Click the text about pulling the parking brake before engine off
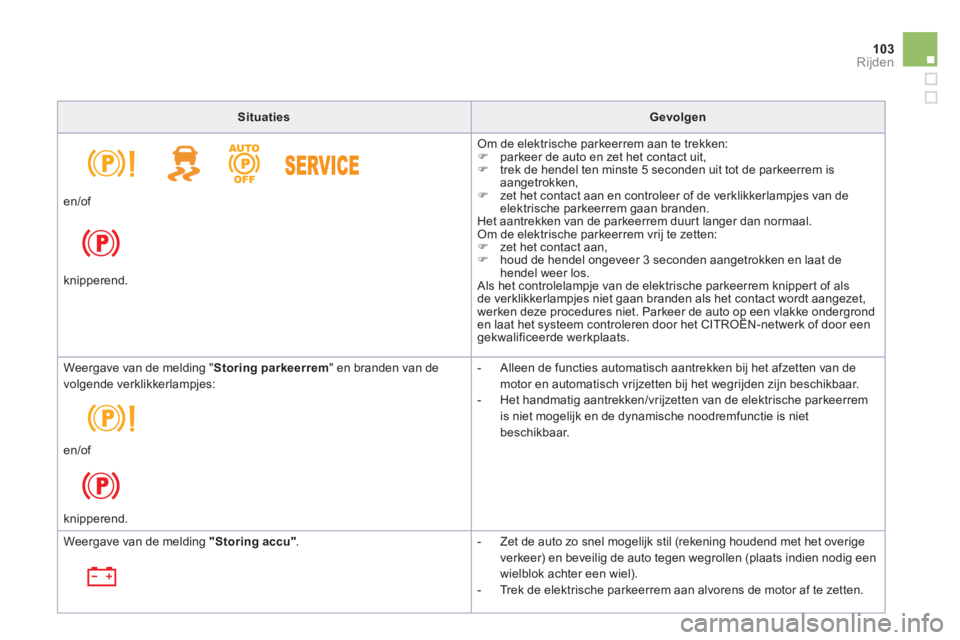The image size is (960, 640). point(679,590)
